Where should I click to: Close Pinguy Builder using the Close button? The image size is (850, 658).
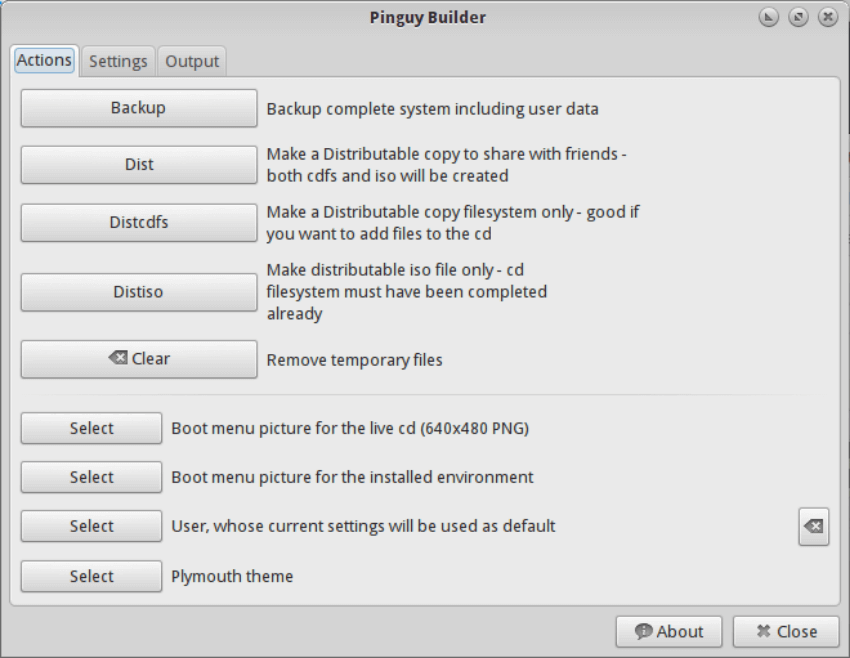tap(786, 631)
